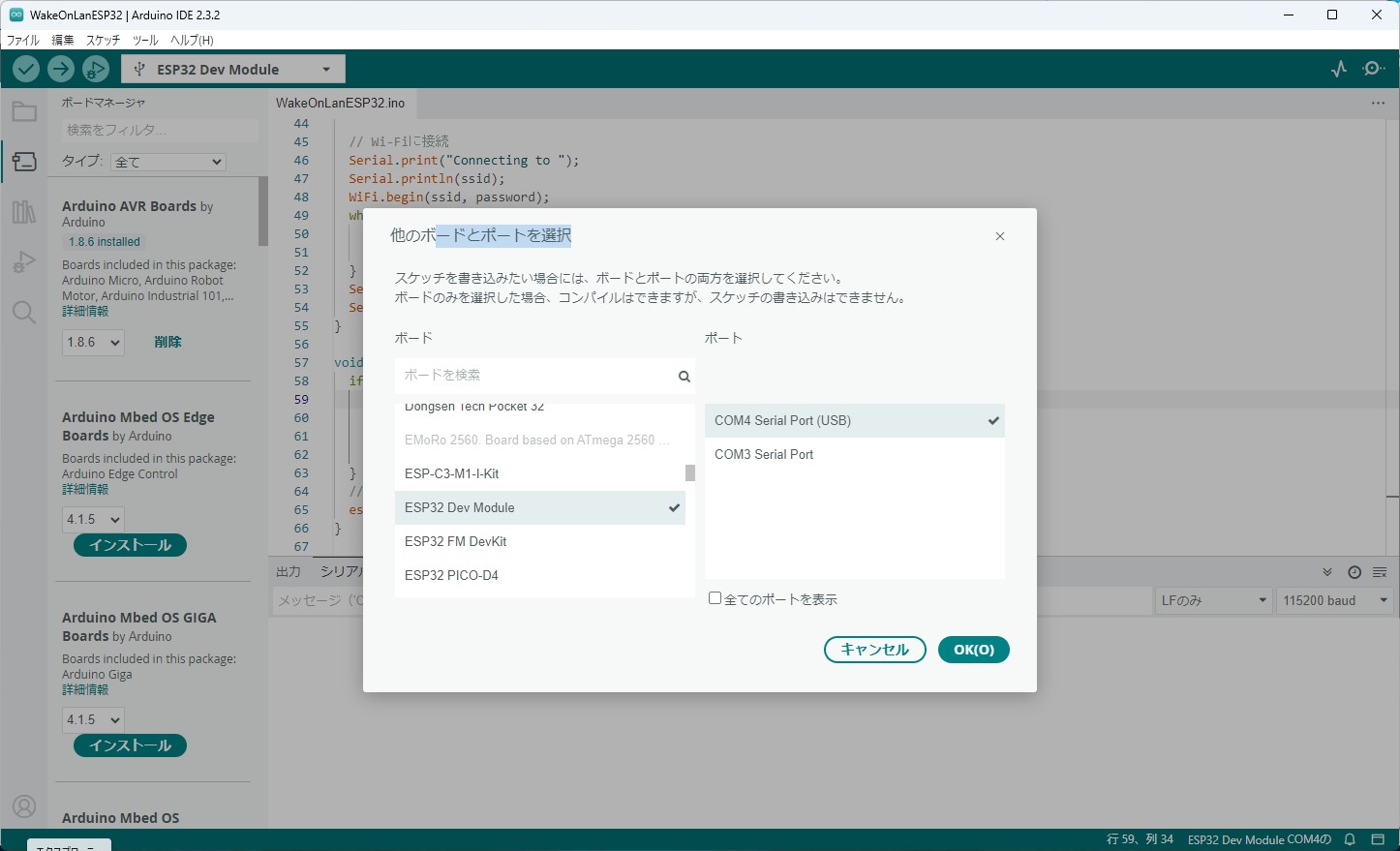Clear output icon in serial panel
This screenshot has height=851, width=1400.
[x=1380, y=572]
